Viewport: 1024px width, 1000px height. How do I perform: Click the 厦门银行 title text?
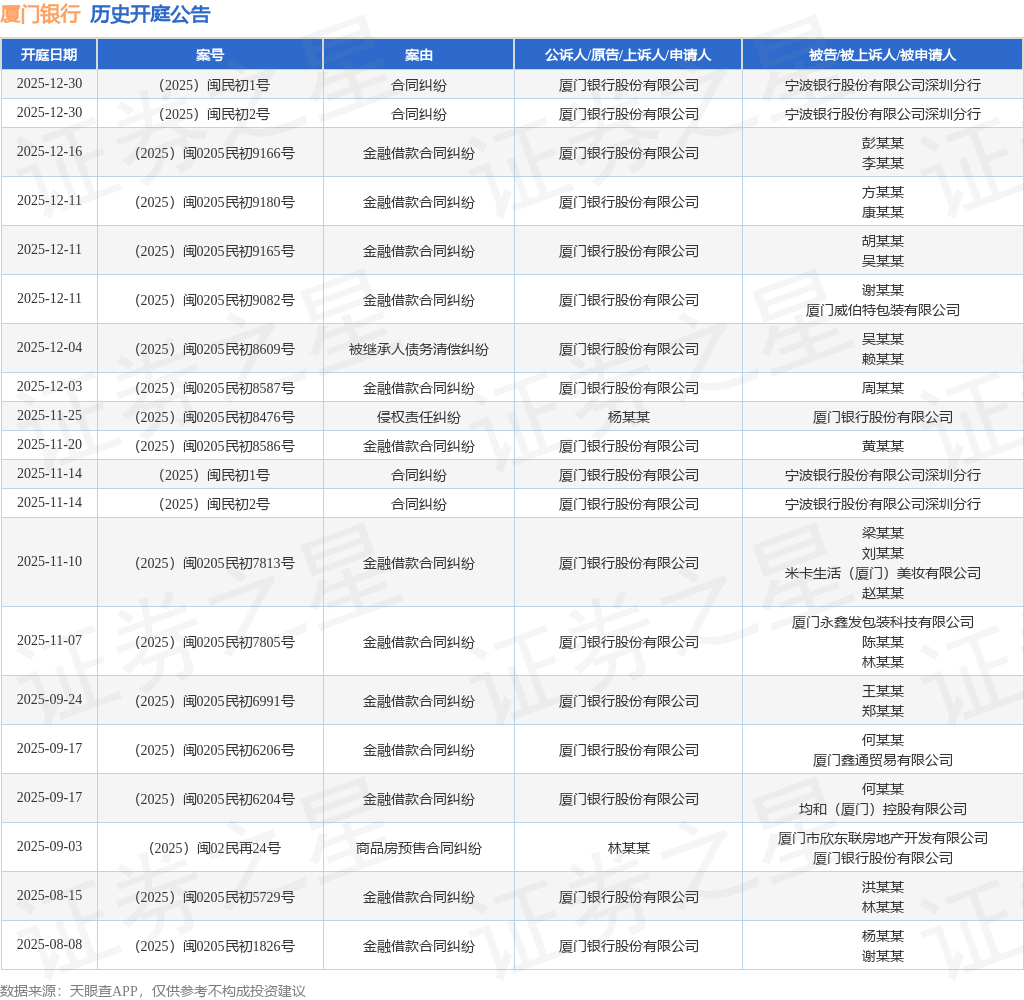click(x=40, y=14)
